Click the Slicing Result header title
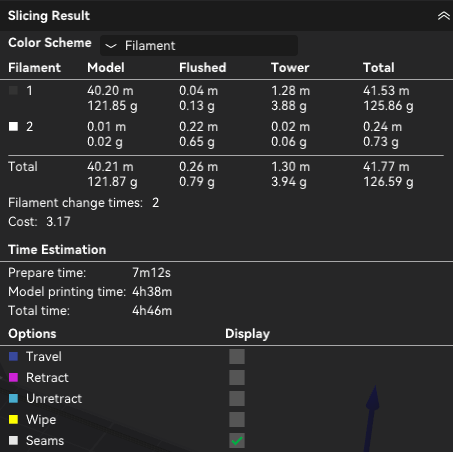The width and height of the screenshot is (453, 452). 49,16
